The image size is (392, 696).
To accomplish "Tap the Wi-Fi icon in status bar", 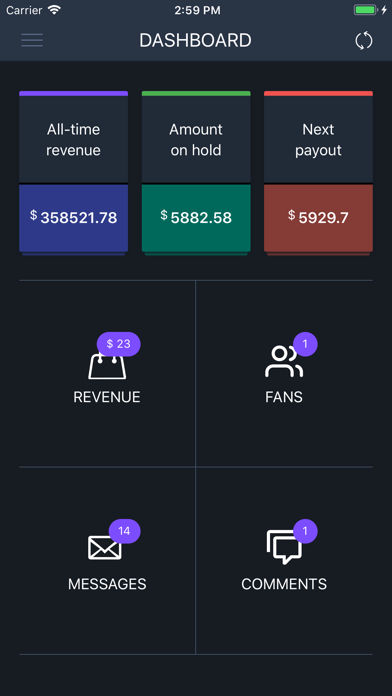I will point(54,10).
